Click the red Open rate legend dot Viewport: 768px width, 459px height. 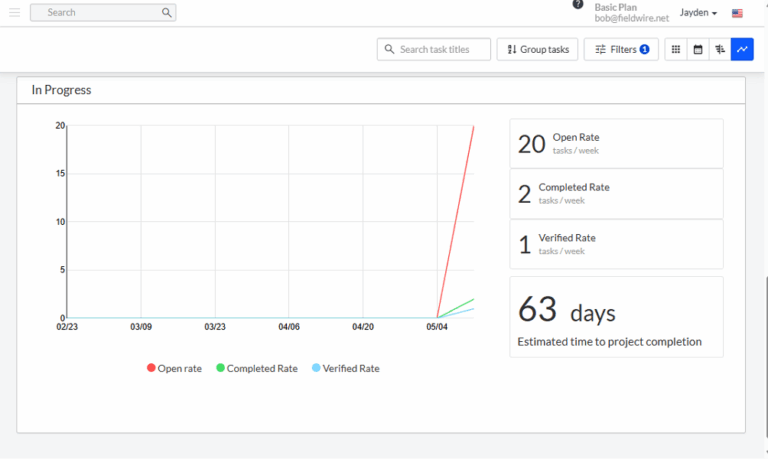pos(151,368)
